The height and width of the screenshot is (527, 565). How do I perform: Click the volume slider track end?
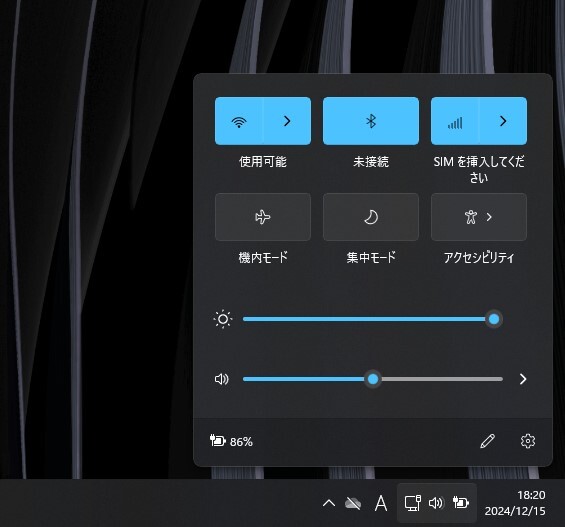coord(501,379)
